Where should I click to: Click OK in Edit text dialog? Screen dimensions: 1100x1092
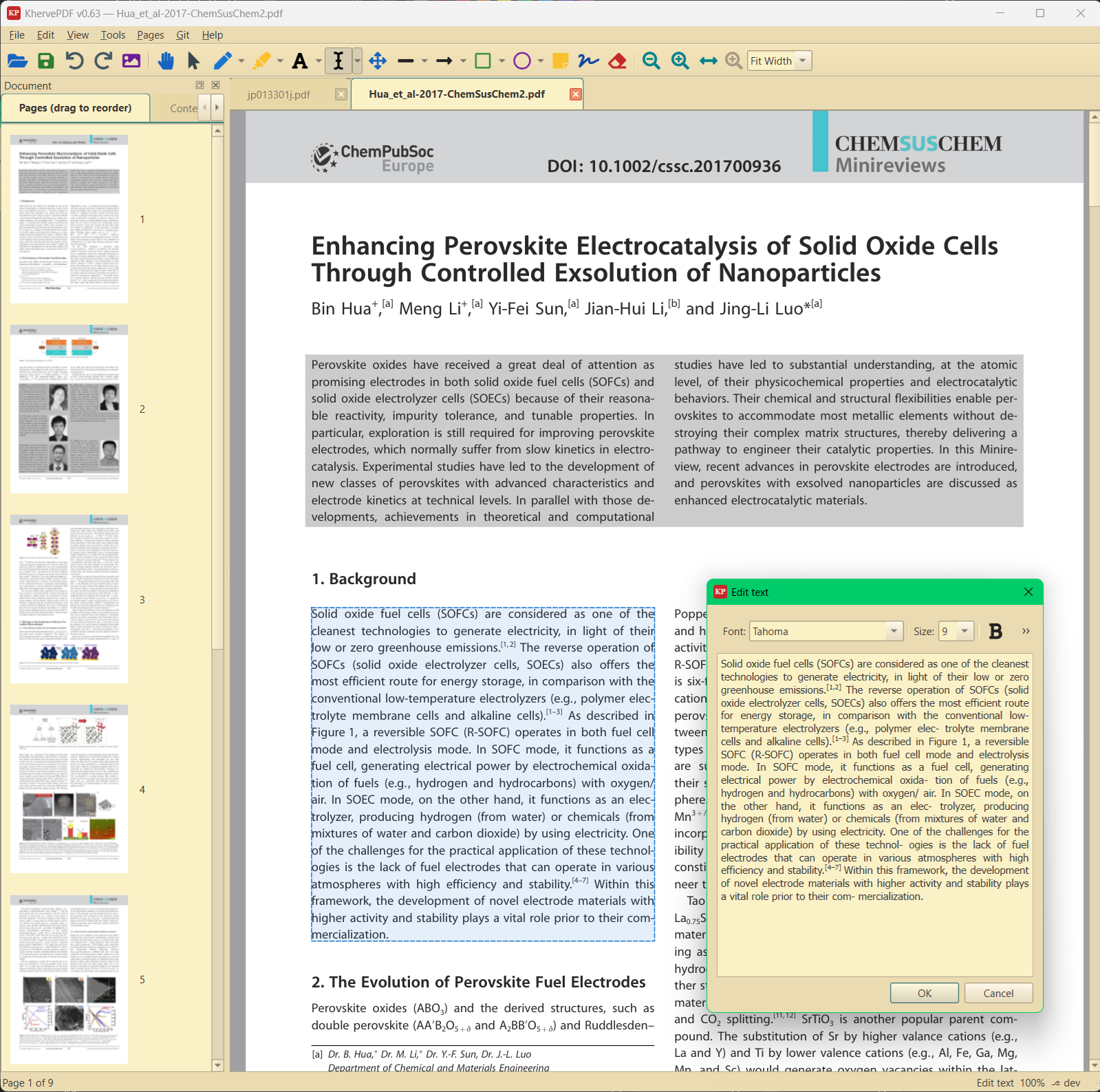point(925,993)
